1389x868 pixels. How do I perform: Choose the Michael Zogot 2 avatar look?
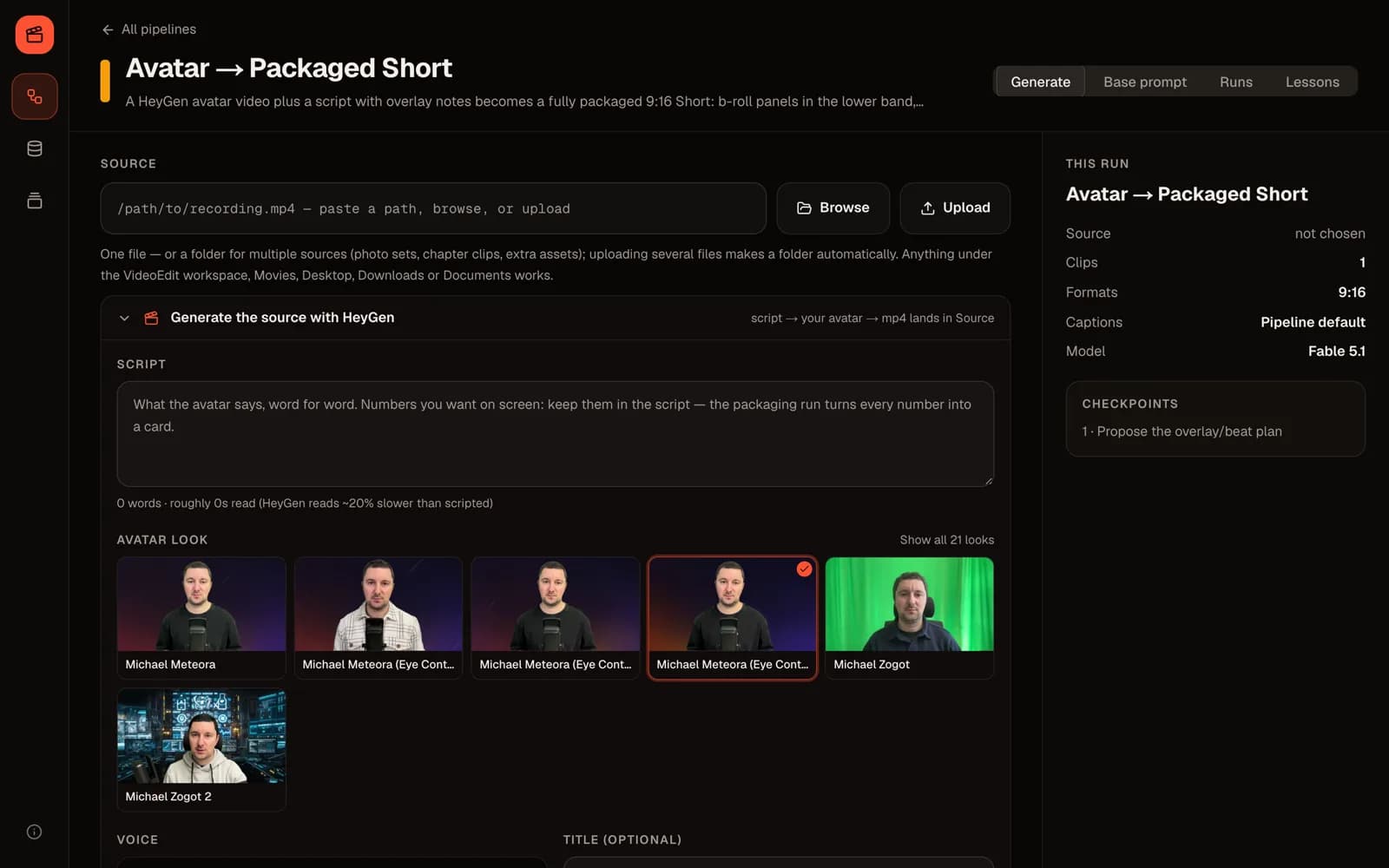[201, 750]
